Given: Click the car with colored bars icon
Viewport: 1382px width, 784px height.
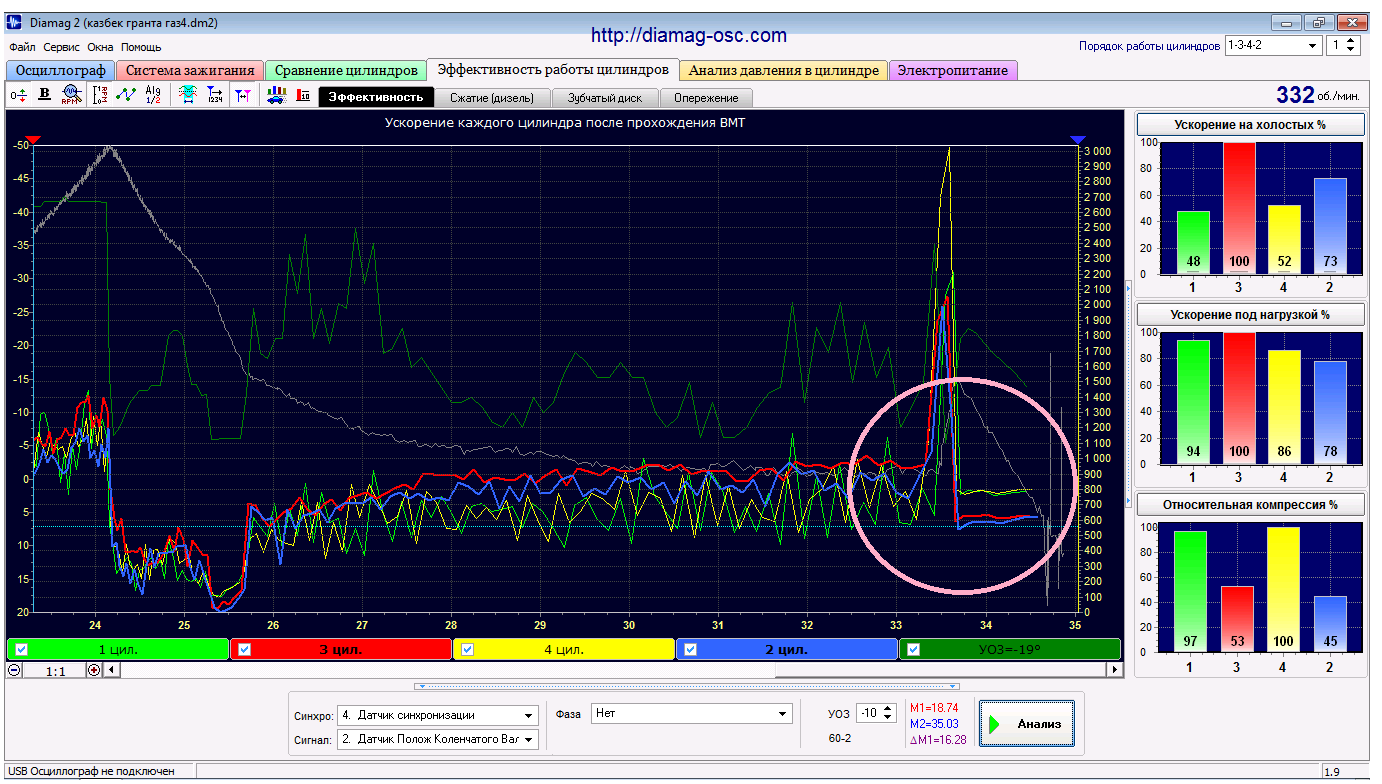Looking at the screenshot, I should tap(277, 95).
